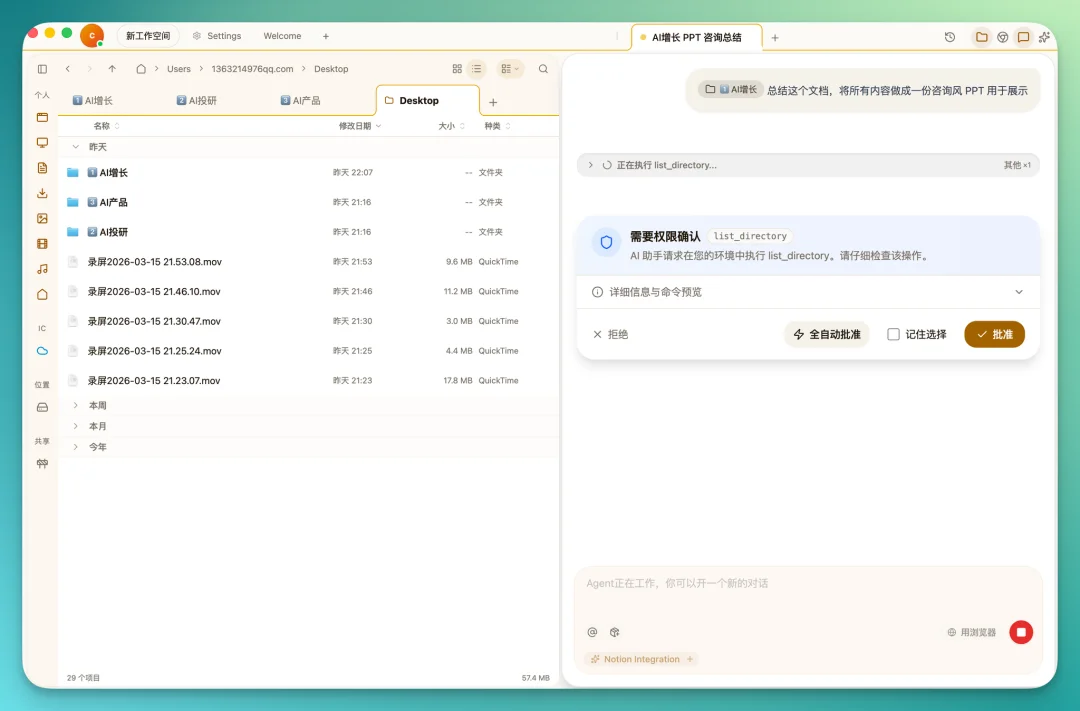The width and height of the screenshot is (1080, 711).
Task: Collapse the 昨天 group in Finder
Action: pos(77,146)
